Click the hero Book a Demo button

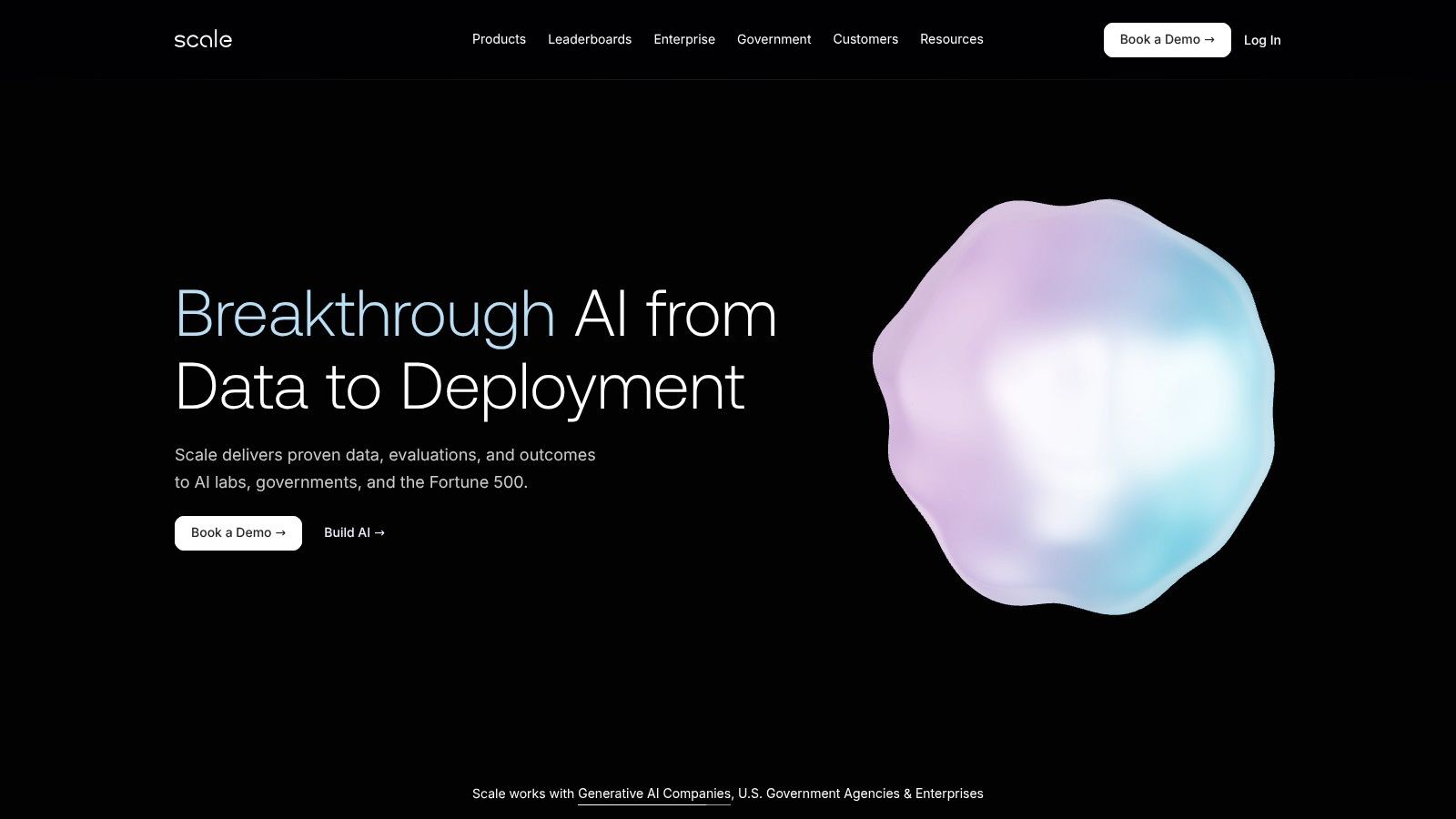click(238, 533)
